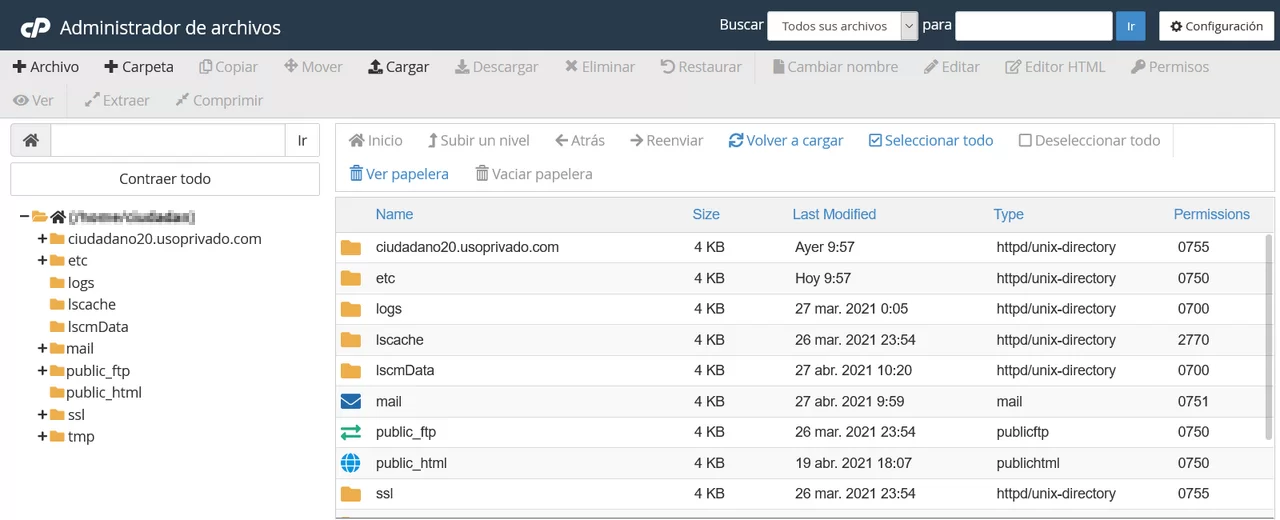Click public_ftp arrows icon in list
Viewport: 1280px width, 520px height.
click(x=350, y=432)
